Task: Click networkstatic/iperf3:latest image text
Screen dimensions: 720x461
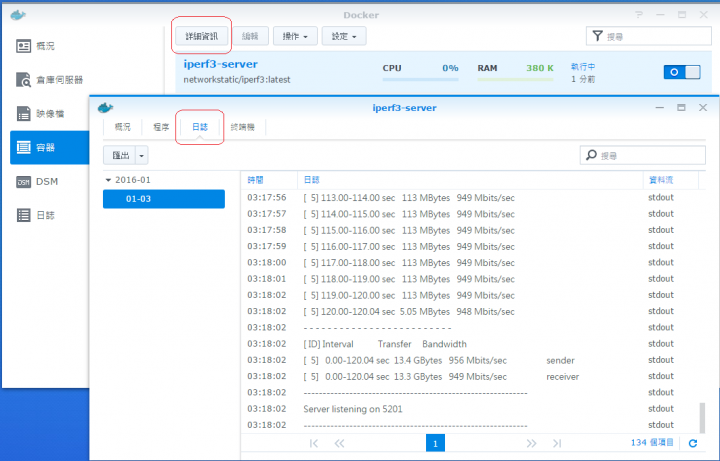Action: [x=237, y=79]
